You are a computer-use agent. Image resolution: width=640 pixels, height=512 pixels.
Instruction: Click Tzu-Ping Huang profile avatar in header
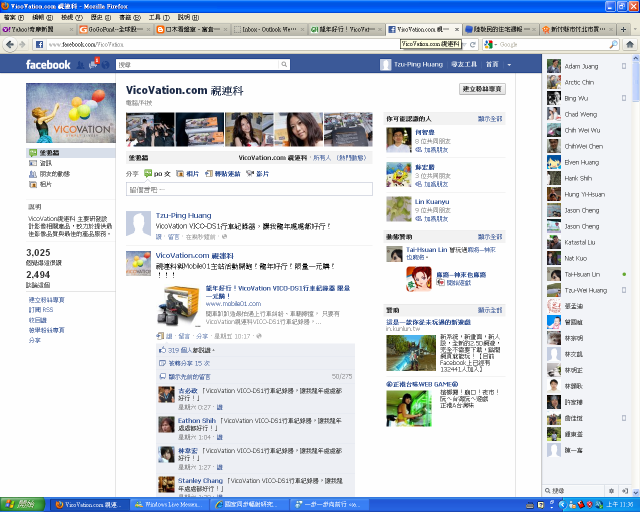385,65
